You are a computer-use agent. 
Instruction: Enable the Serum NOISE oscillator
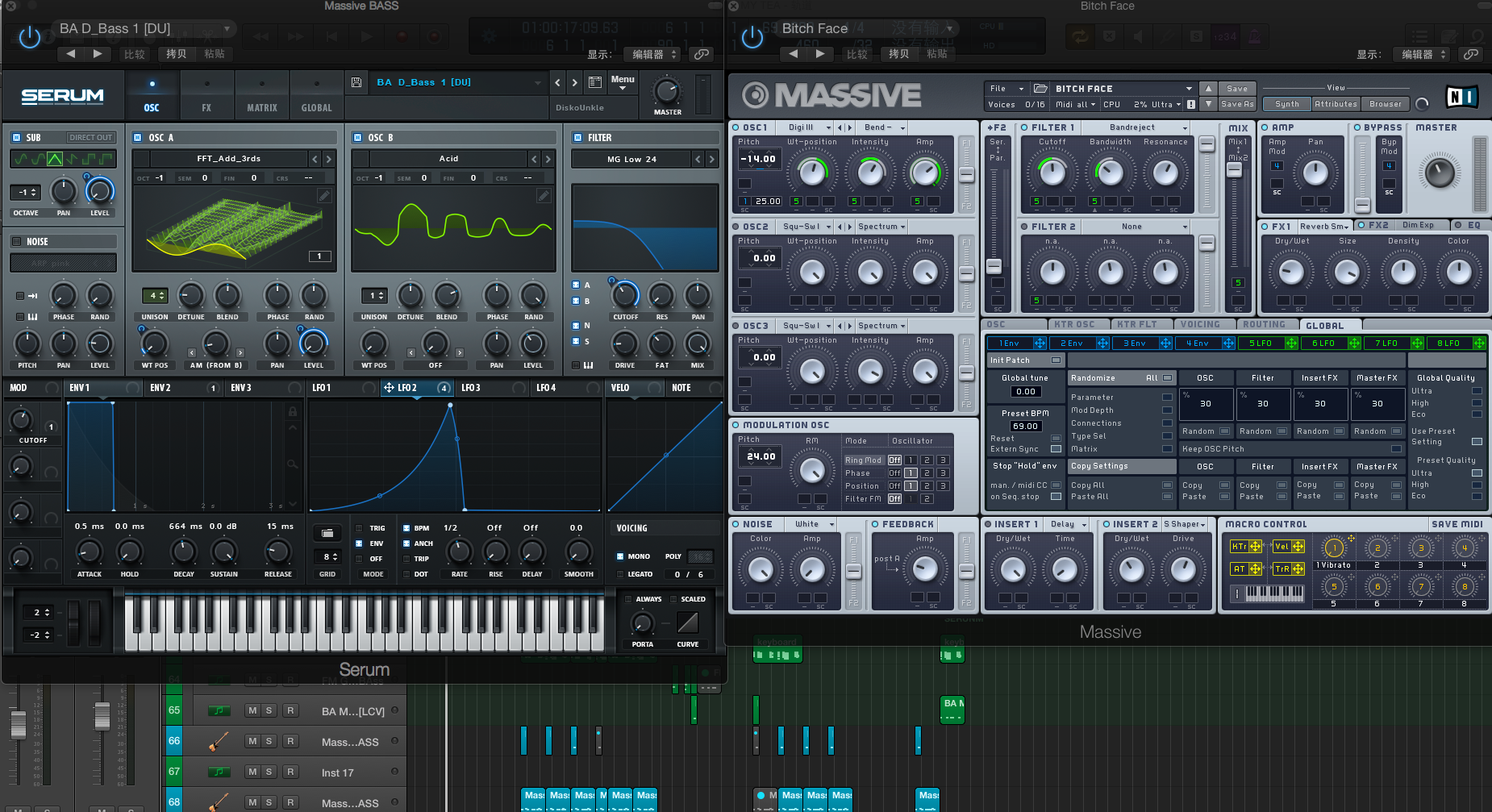tap(16, 241)
